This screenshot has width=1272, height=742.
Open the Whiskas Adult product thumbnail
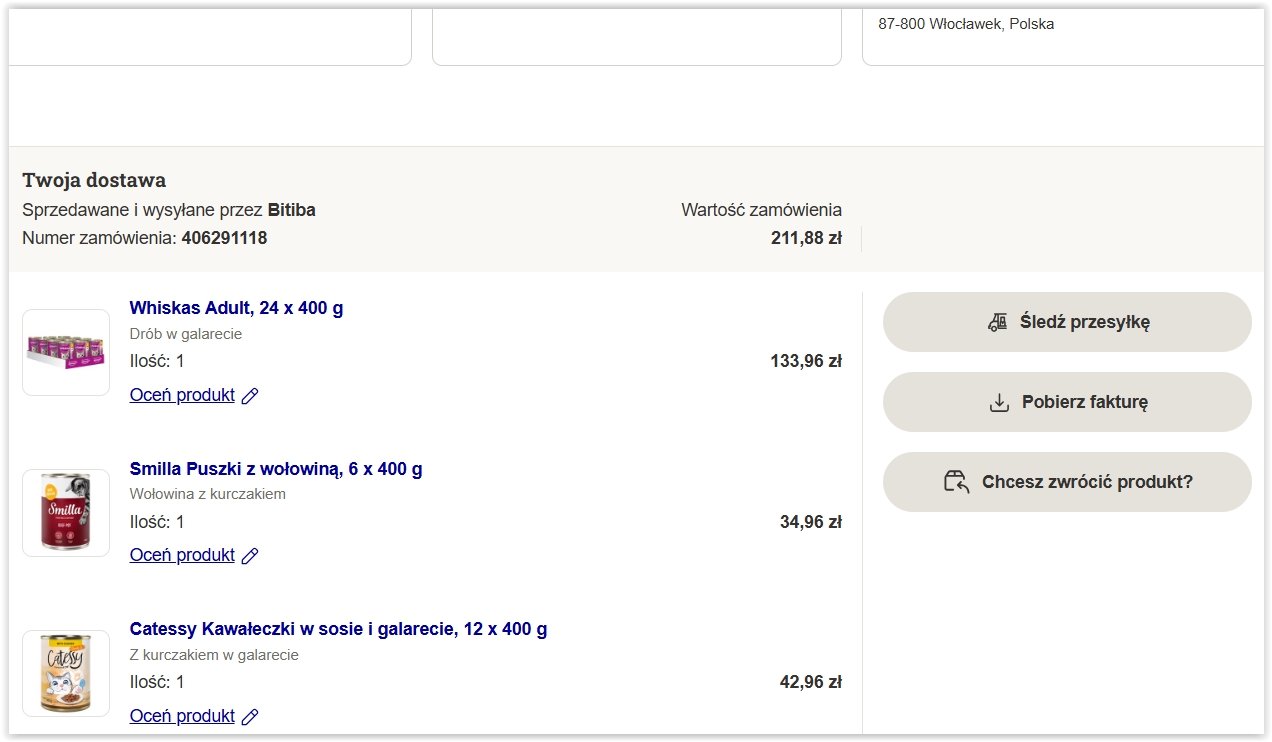coord(66,352)
